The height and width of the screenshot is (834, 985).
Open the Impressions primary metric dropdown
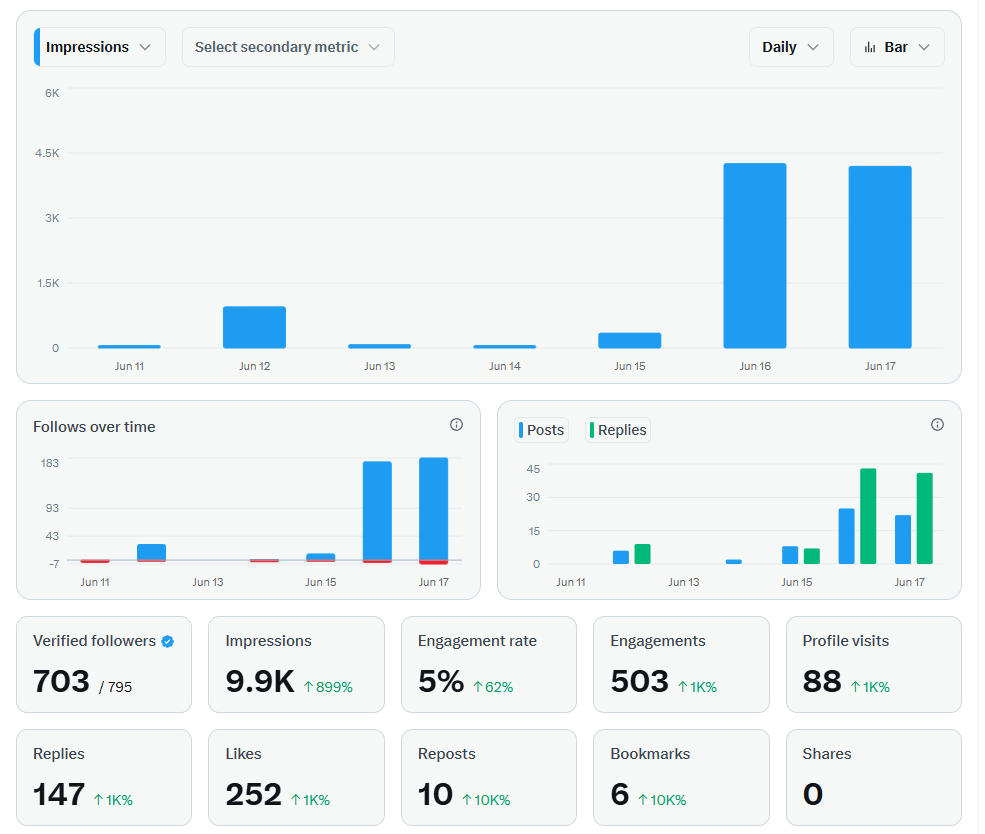click(x=100, y=47)
